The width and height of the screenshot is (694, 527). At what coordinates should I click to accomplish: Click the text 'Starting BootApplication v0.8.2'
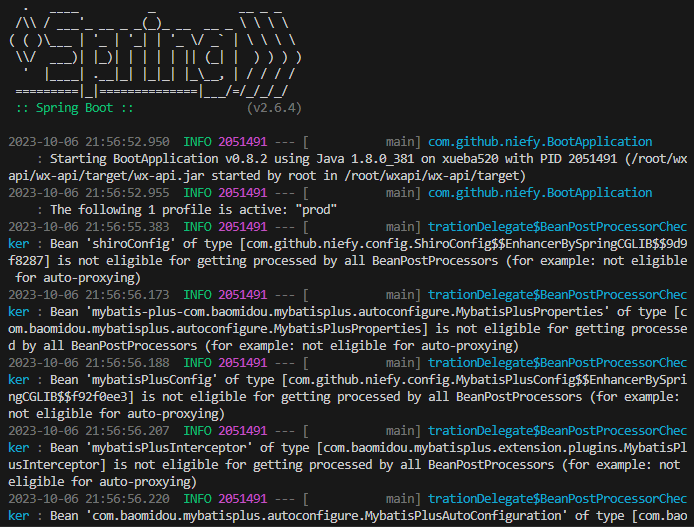[158, 159]
